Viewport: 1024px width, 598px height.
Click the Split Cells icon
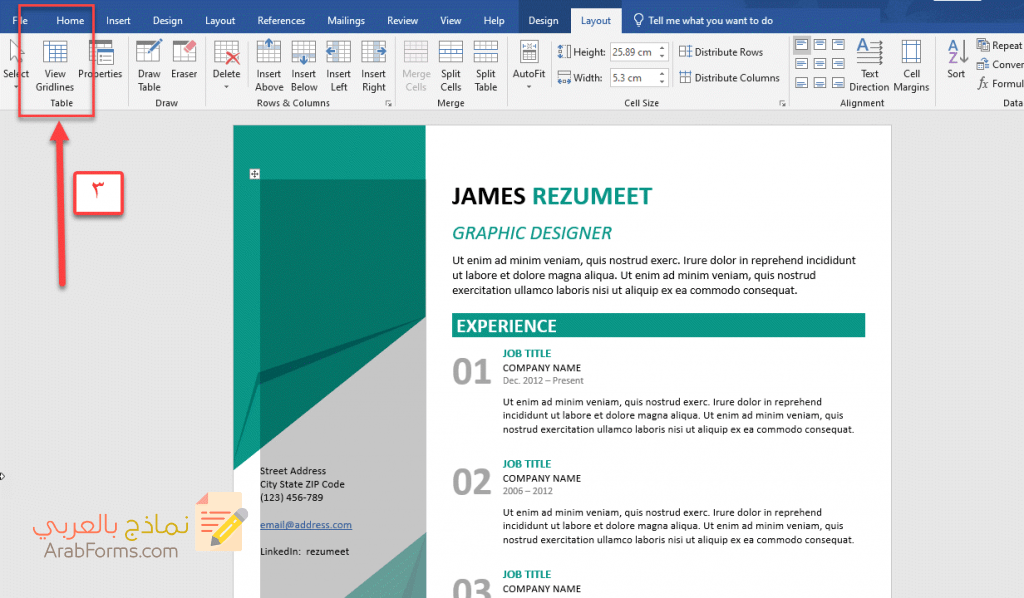tap(451, 64)
